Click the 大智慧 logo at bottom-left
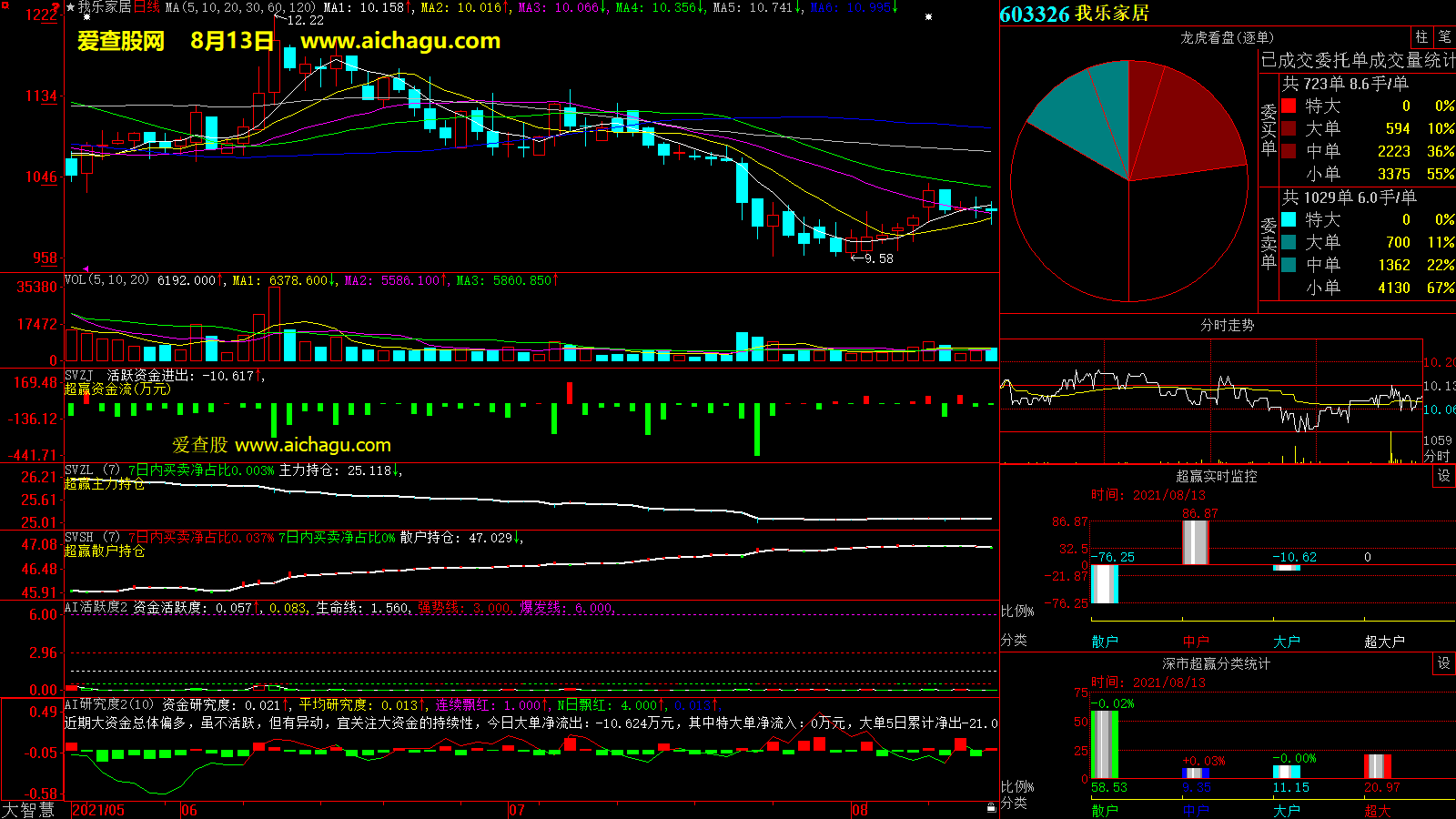This screenshot has width=1456, height=819. [x=28, y=810]
